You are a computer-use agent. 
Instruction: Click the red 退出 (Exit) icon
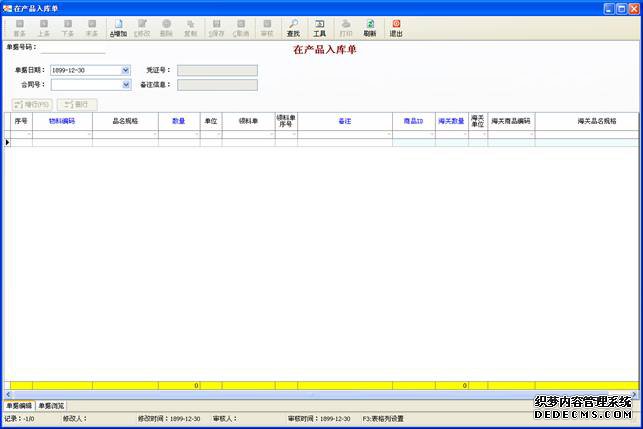point(396,27)
